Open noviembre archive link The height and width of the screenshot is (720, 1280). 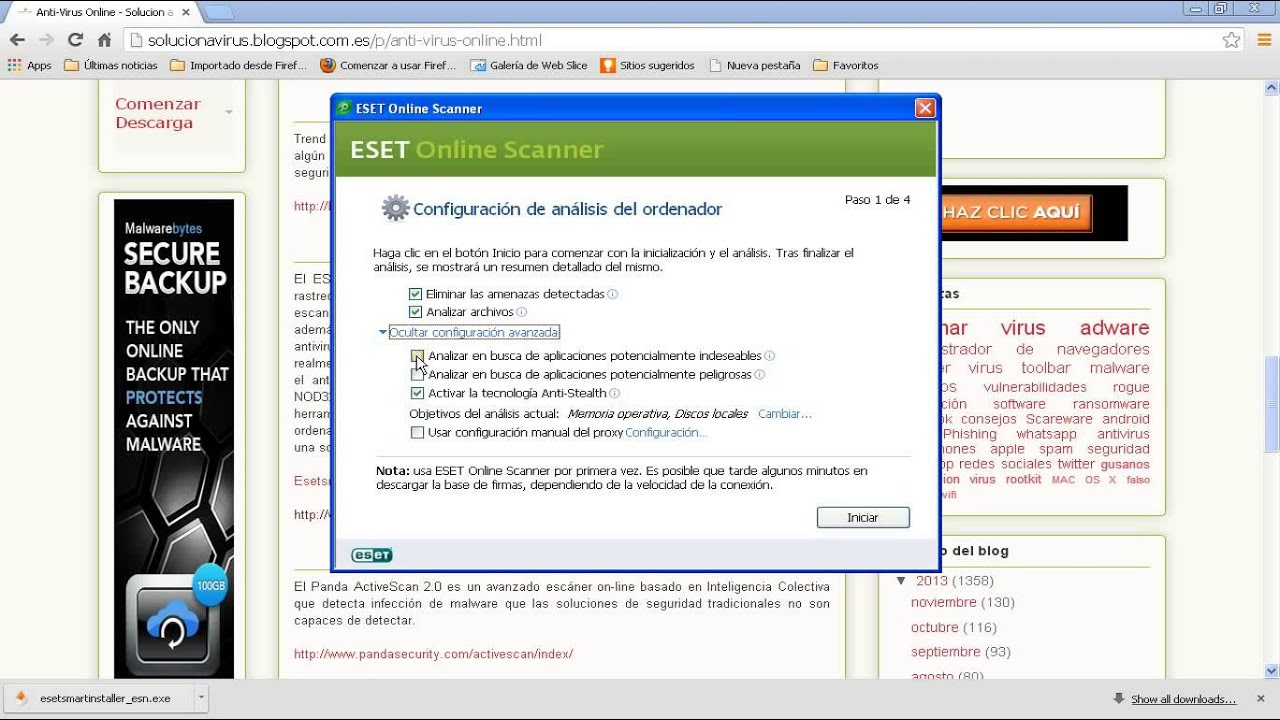coord(944,603)
